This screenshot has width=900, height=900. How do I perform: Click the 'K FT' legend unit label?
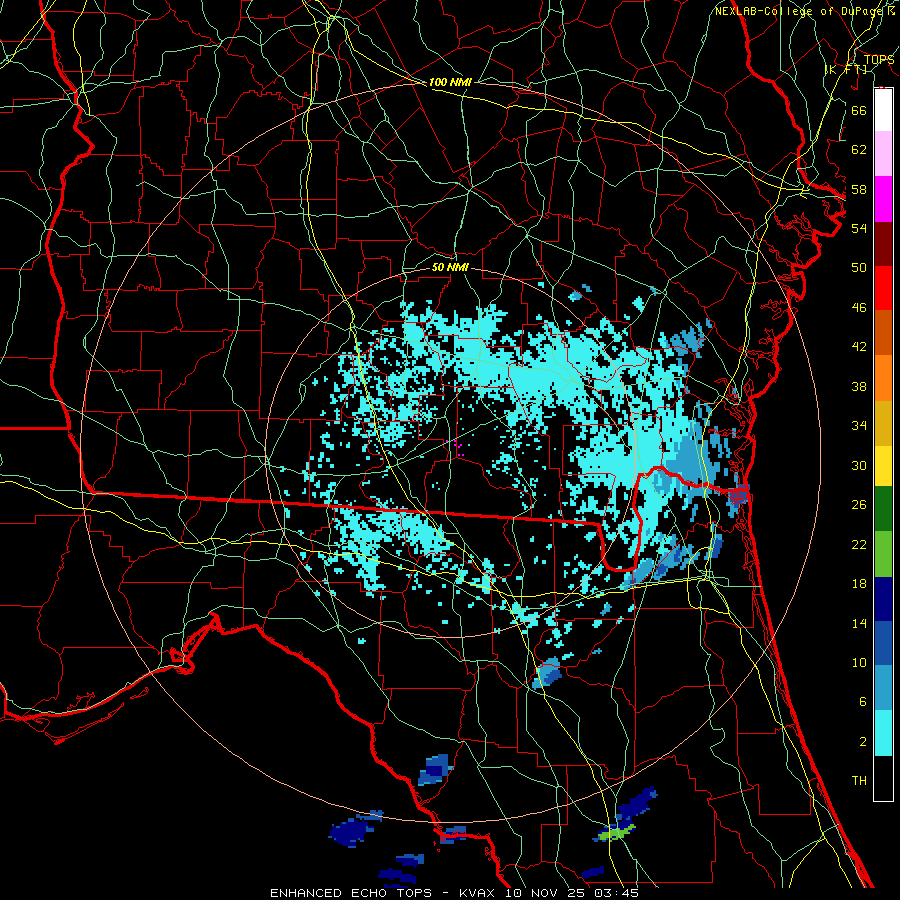point(846,69)
